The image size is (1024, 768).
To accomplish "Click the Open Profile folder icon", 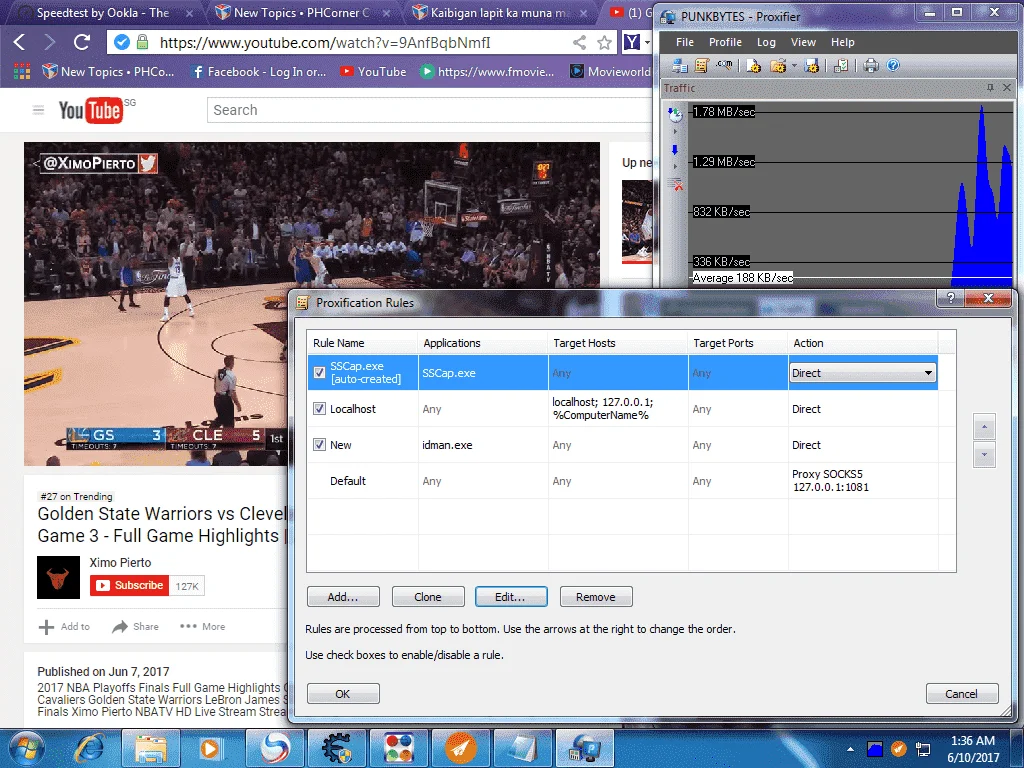I will point(777,65).
